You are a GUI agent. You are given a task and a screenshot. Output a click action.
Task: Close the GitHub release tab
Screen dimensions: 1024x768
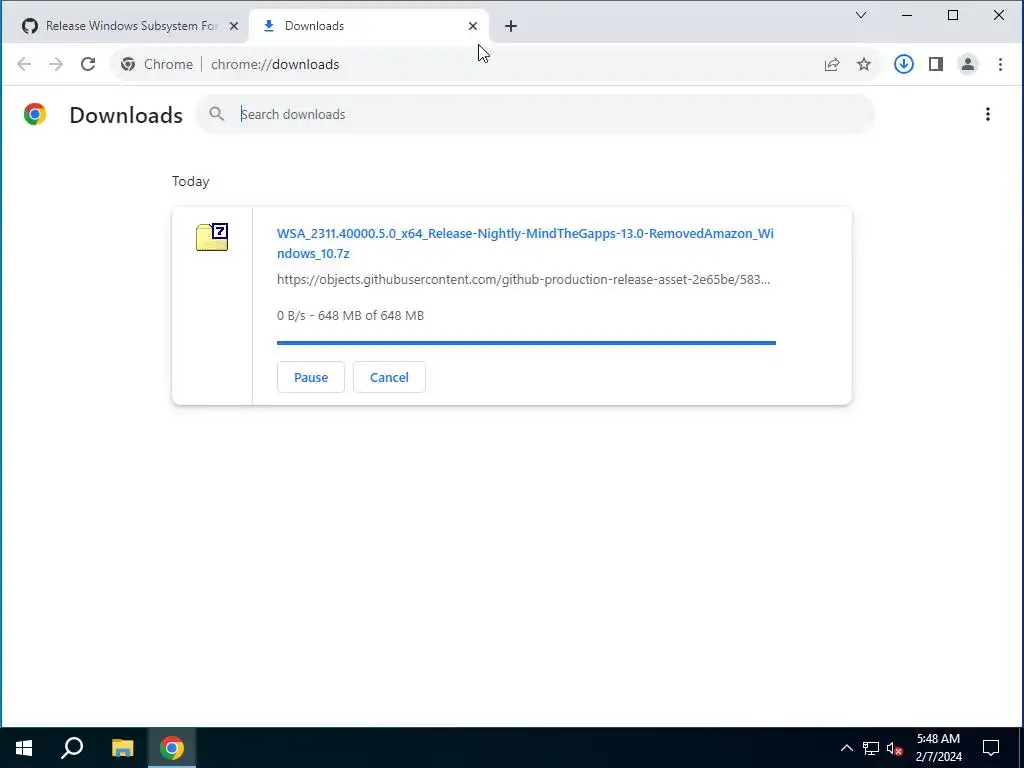pyautogui.click(x=234, y=26)
